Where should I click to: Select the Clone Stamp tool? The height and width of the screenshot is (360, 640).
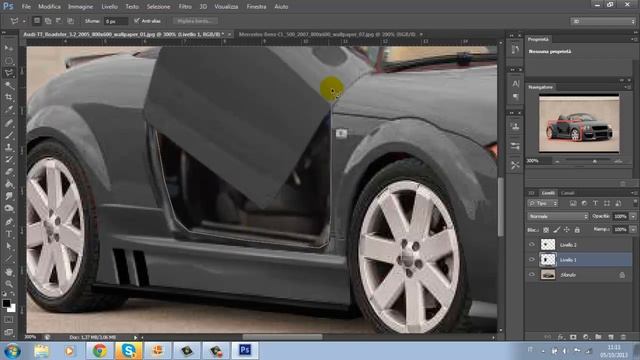9,147
